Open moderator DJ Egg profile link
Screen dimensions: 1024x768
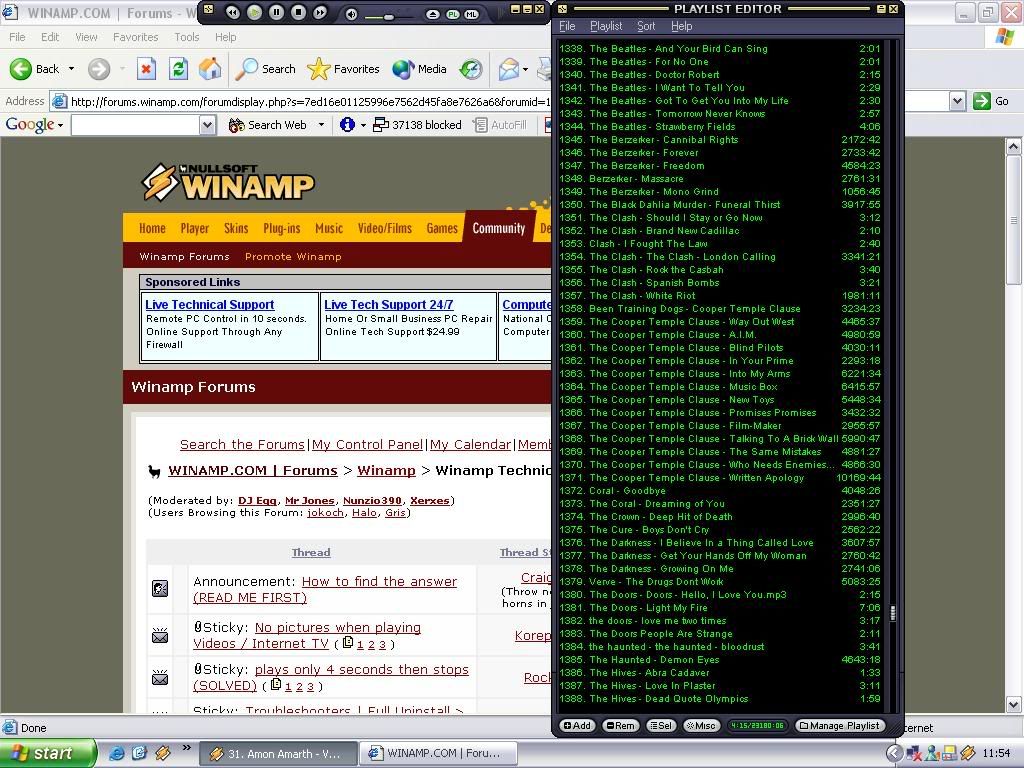point(257,501)
